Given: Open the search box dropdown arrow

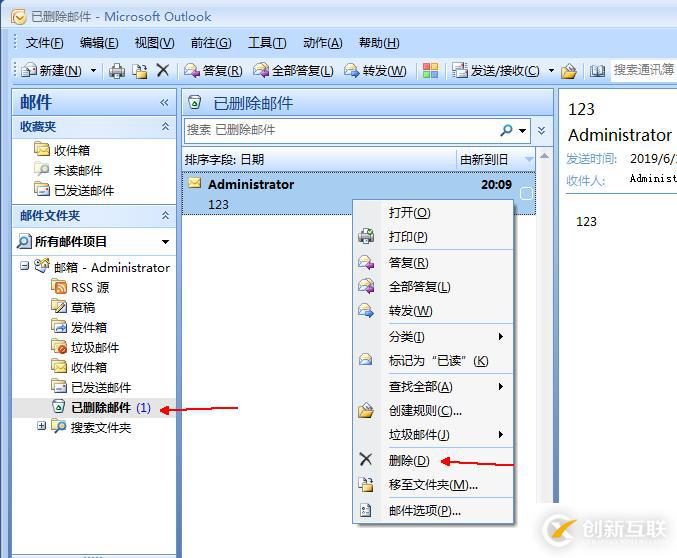Looking at the screenshot, I should coord(522,130).
